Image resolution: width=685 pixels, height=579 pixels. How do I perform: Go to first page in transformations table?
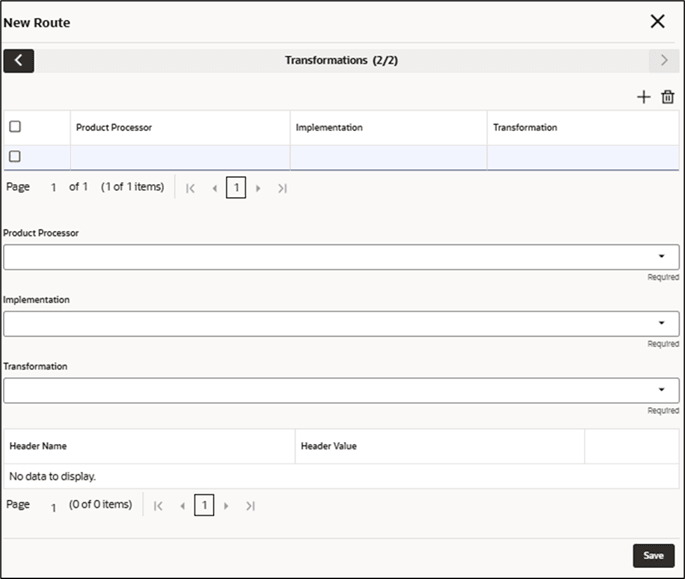click(x=191, y=188)
